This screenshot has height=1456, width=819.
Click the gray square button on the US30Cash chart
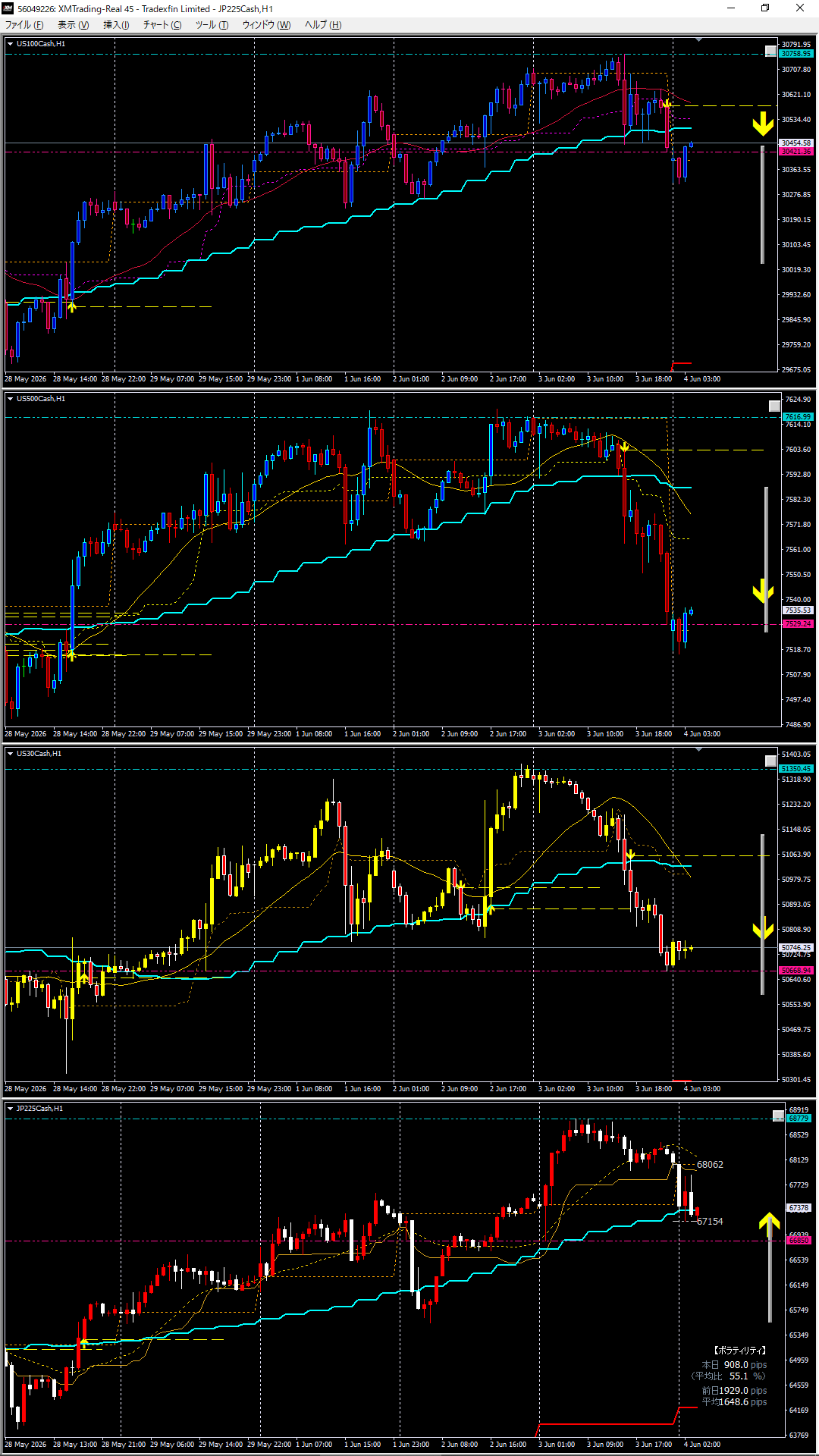coord(770,761)
